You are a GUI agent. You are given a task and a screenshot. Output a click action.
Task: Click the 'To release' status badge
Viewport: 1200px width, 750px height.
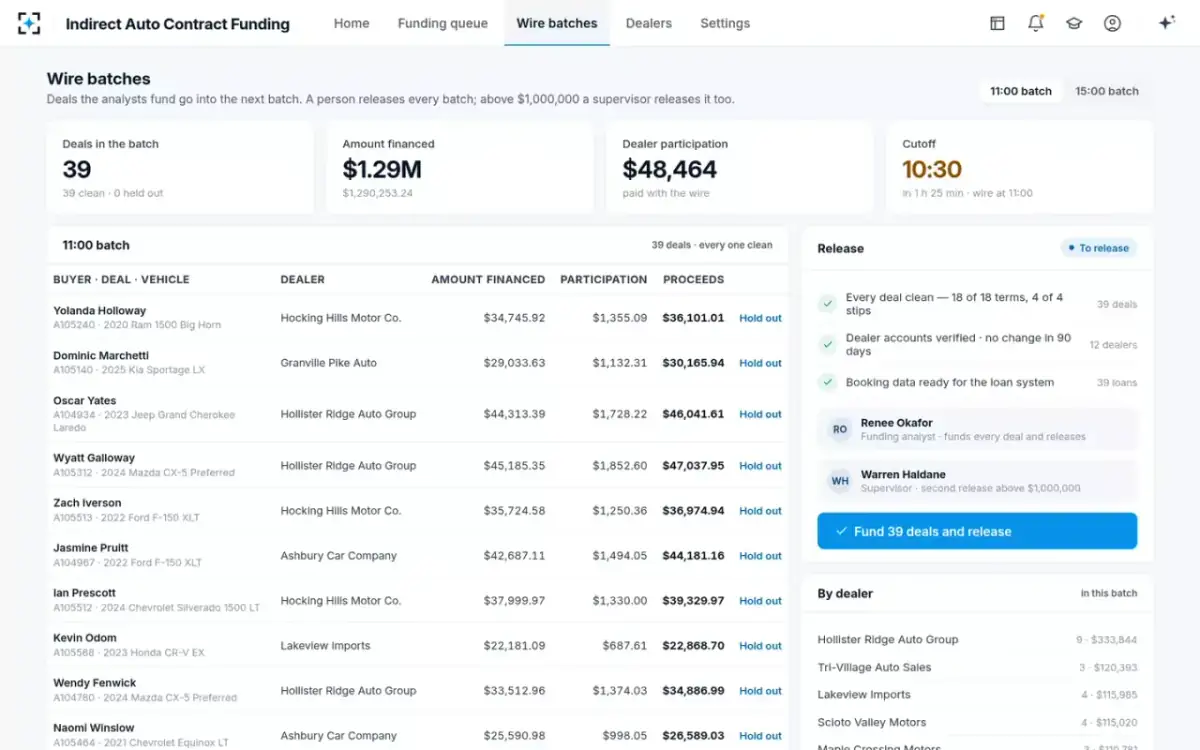click(x=1098, y=248)
